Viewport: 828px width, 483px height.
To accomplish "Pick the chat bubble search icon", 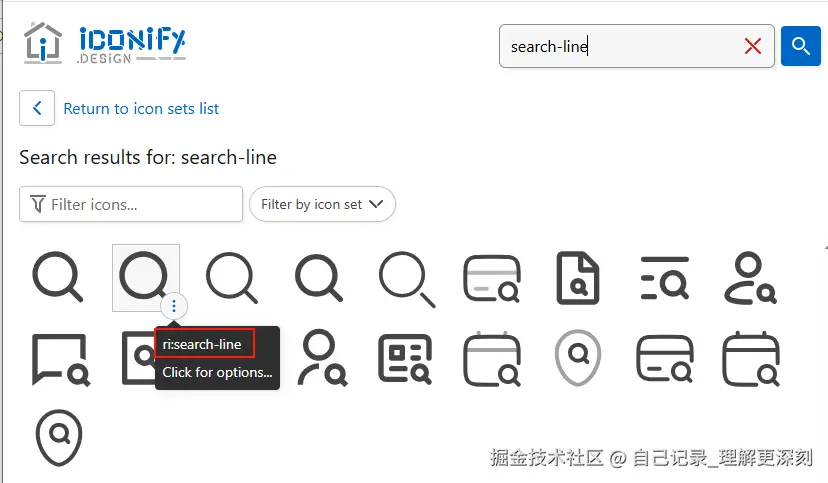I will (61, 359).
